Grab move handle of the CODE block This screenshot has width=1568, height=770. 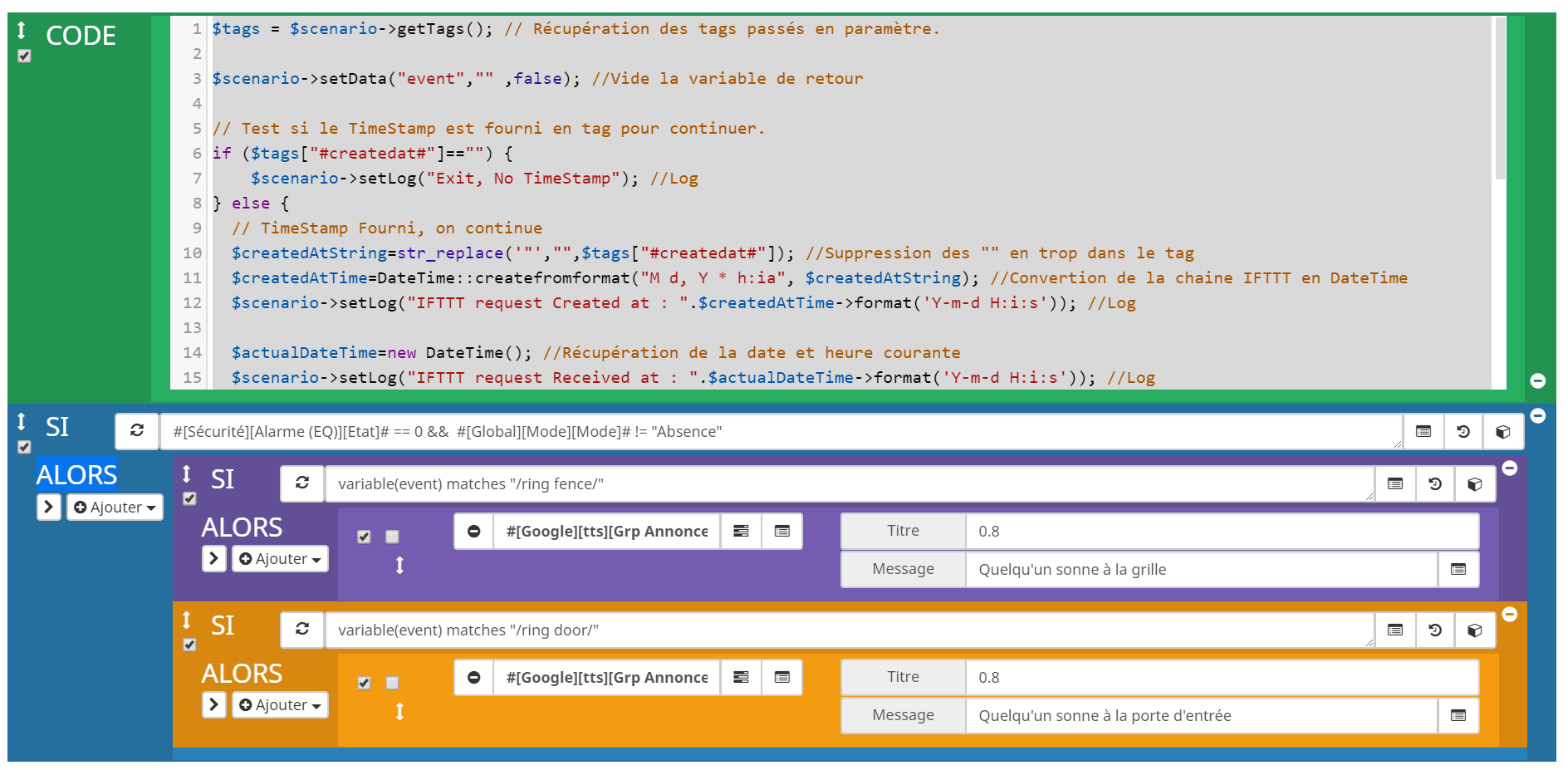[22, 31]
